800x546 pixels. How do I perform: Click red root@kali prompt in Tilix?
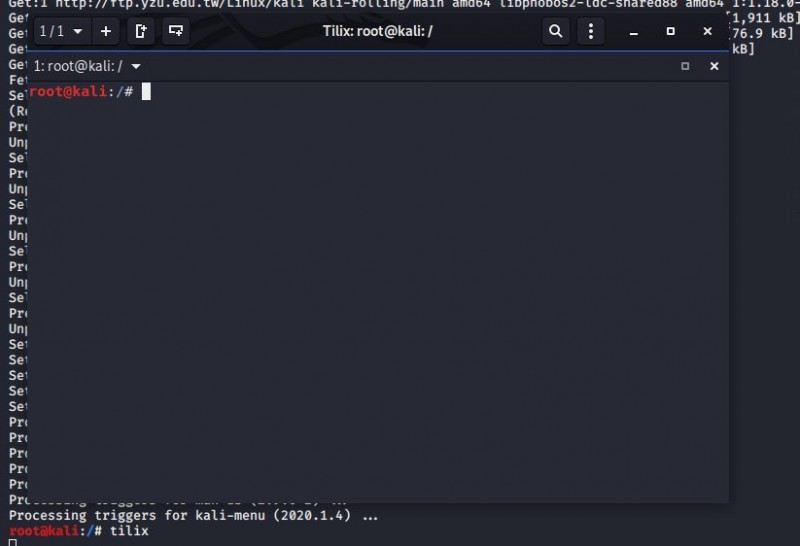coord(68,91)
